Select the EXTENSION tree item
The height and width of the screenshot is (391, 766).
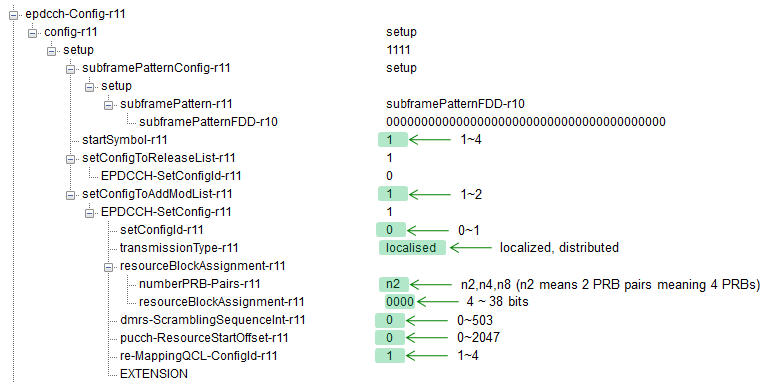[154, 374]
